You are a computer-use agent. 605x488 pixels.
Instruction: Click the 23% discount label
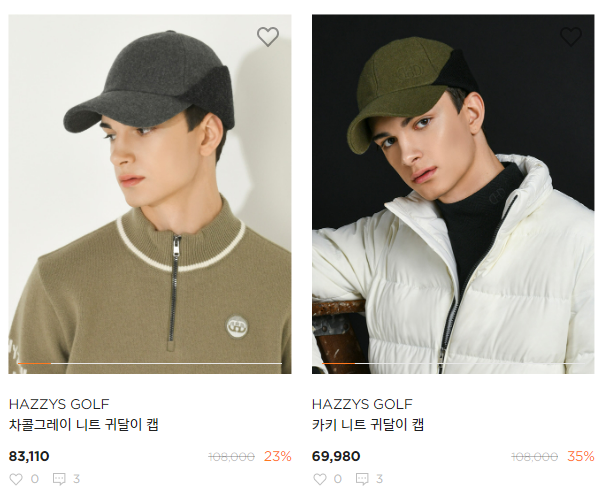pyautogui.click(x=278, y=457)
